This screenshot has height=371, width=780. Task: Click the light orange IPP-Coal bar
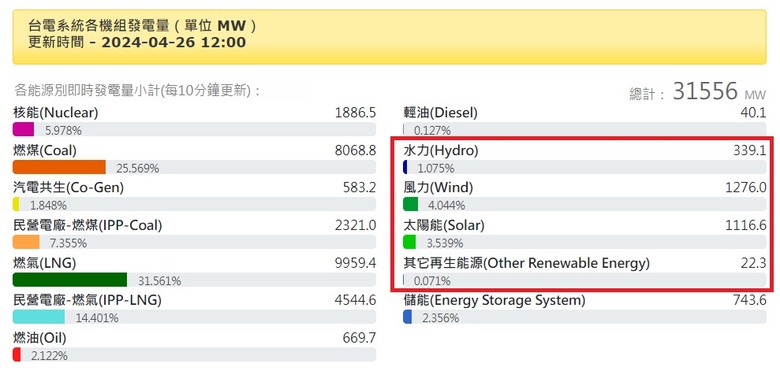(26, 242)
